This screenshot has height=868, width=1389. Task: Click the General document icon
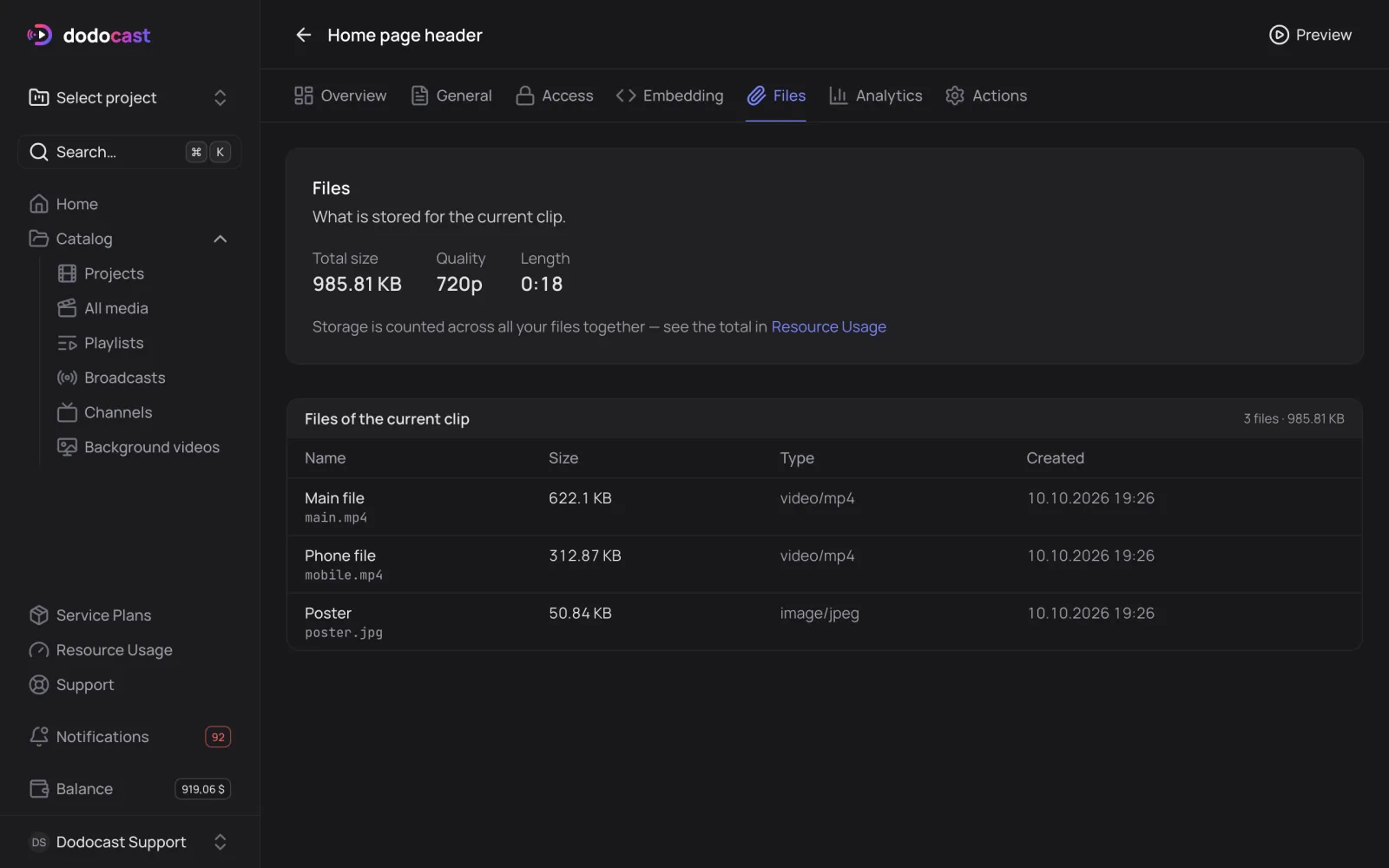(419, 95)
